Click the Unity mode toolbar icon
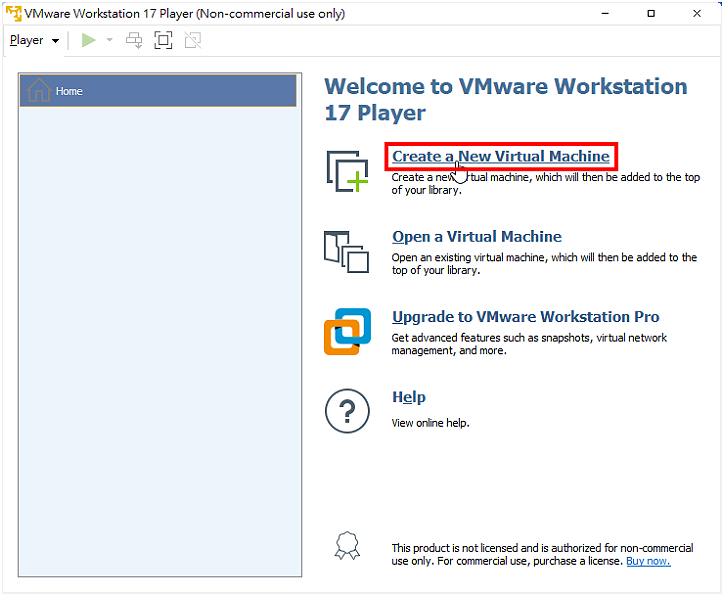This screenshot has height=596, width=724. [193, 40]
